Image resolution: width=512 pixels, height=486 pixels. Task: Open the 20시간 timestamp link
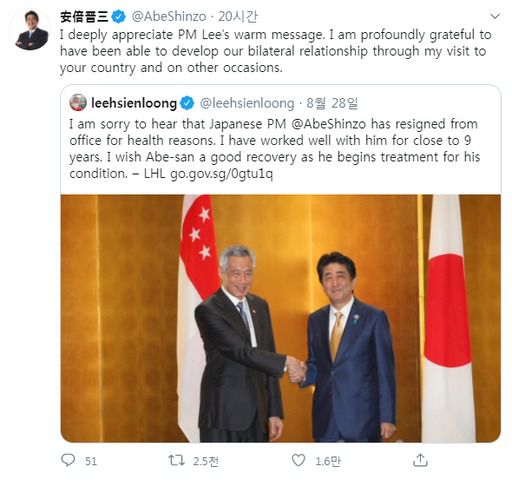pyautogui.click(x=238, y=17)
